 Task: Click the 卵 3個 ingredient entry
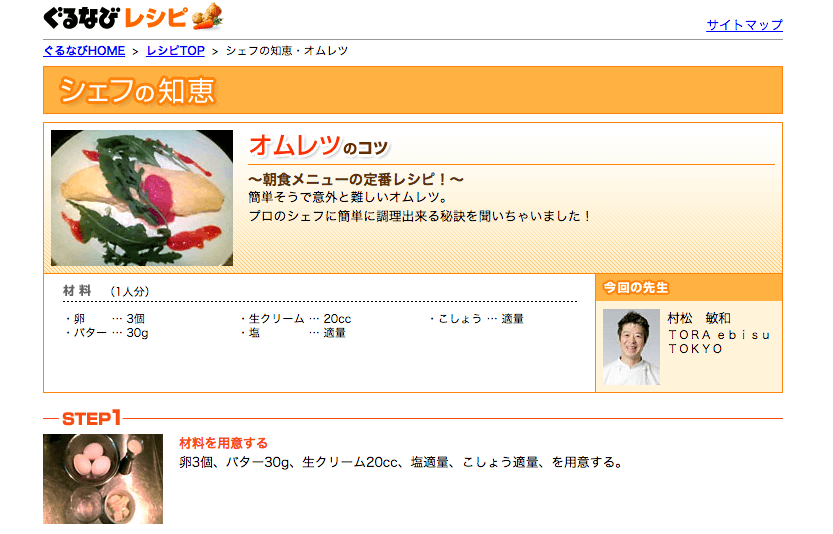point(105,318)
